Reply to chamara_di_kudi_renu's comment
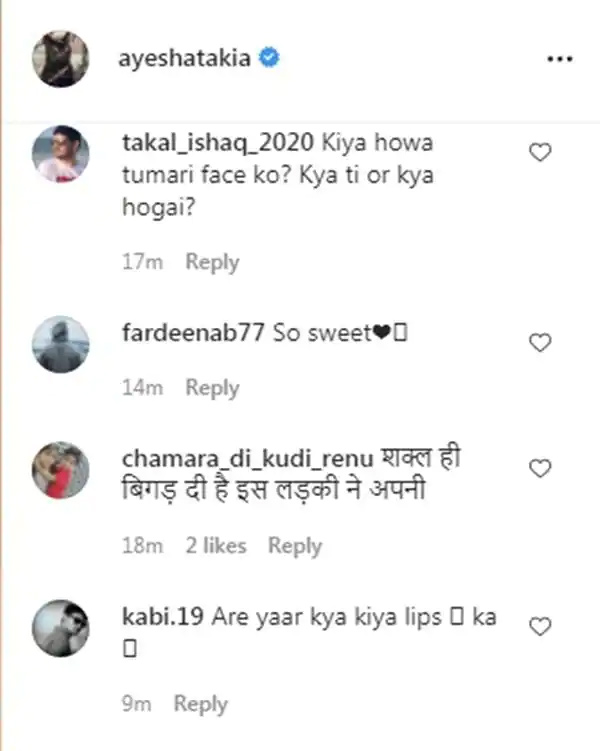Image resolution: width=600 pixels, height=751 pixels. [294, 546]
